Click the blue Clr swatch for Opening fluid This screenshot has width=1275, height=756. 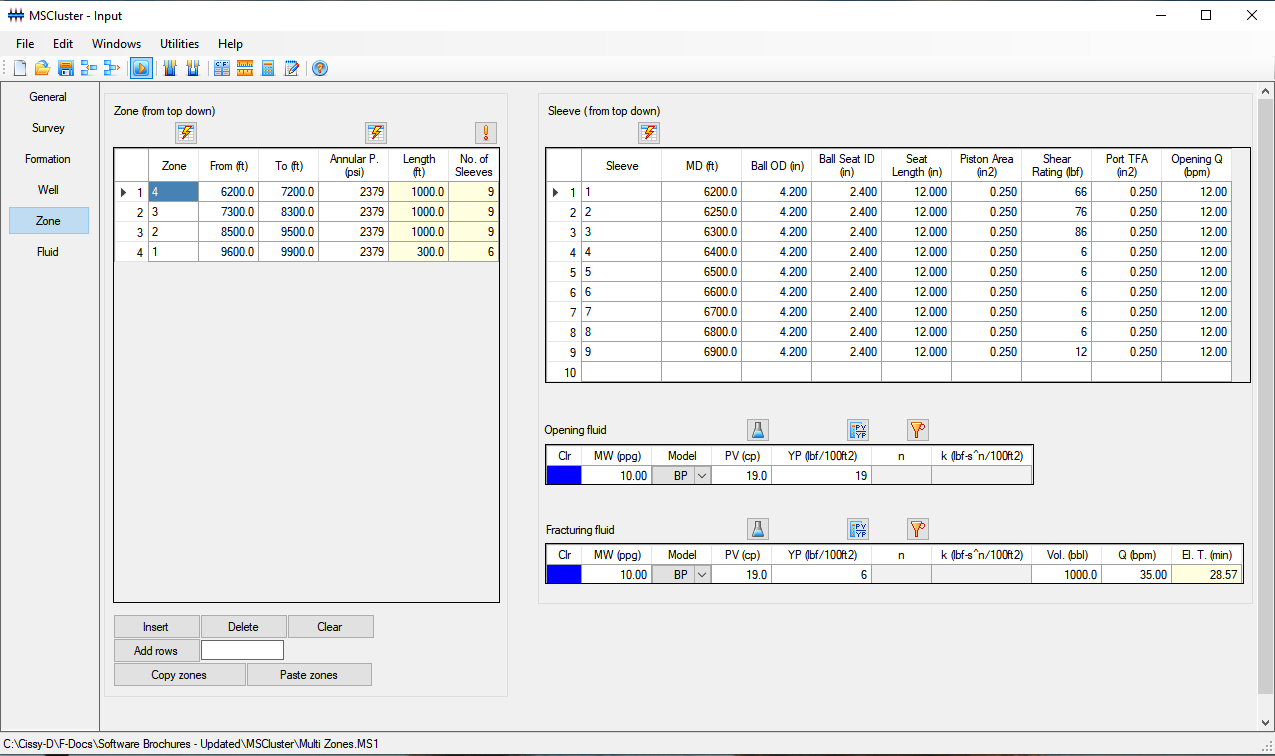point(563,476)
